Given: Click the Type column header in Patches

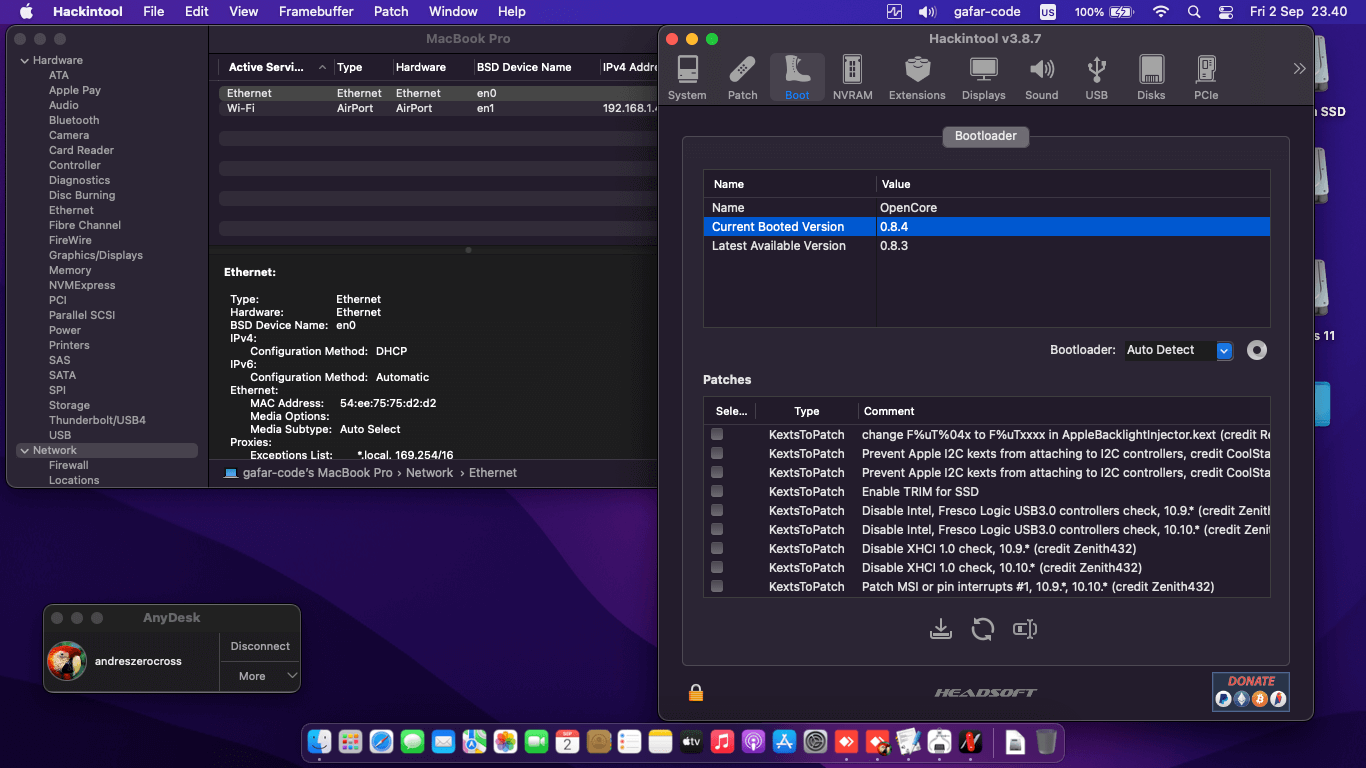Looking at the screenshot, I should (x=807, y=411).
